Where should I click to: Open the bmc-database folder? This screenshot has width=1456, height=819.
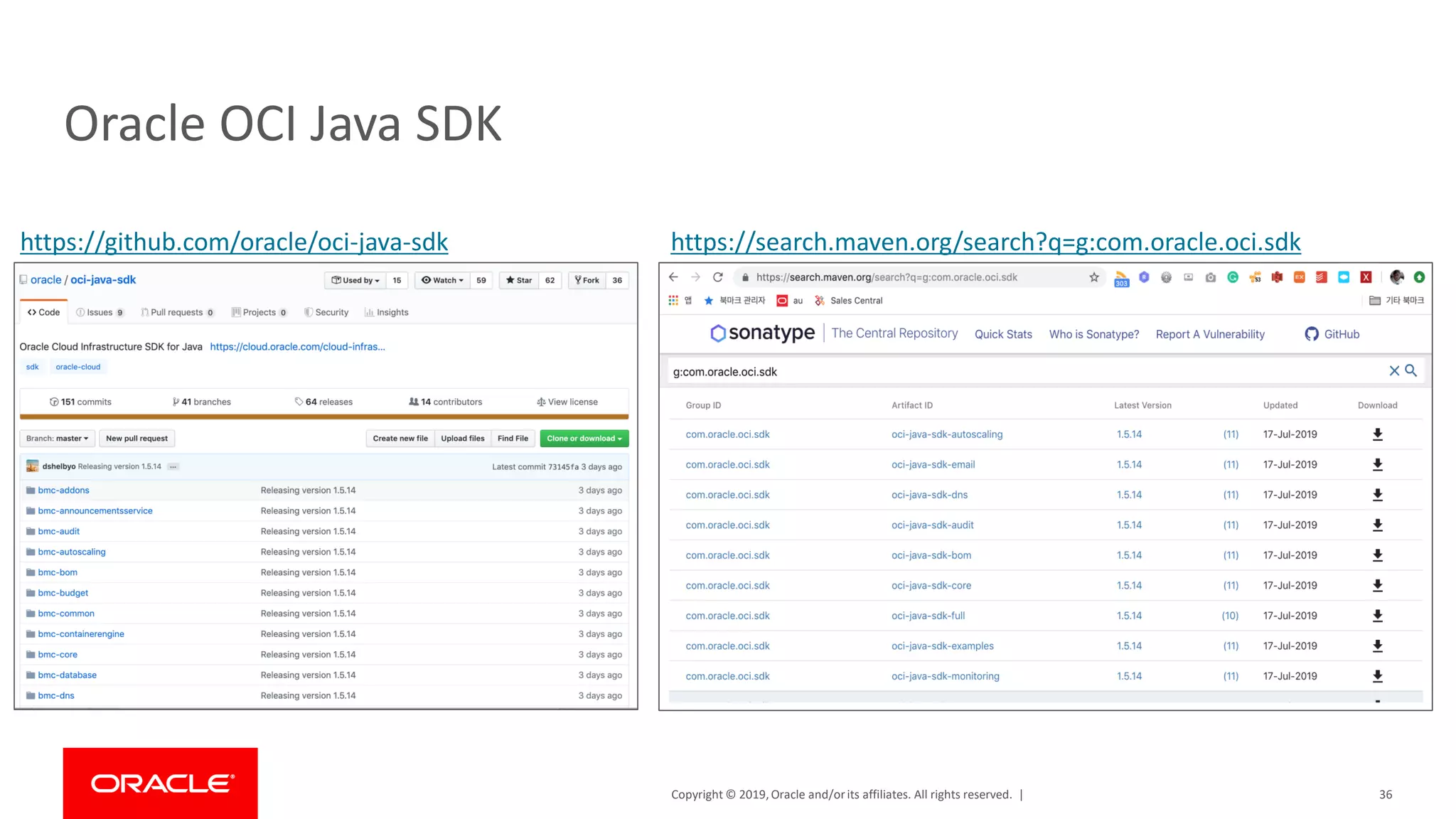[68, 675]
